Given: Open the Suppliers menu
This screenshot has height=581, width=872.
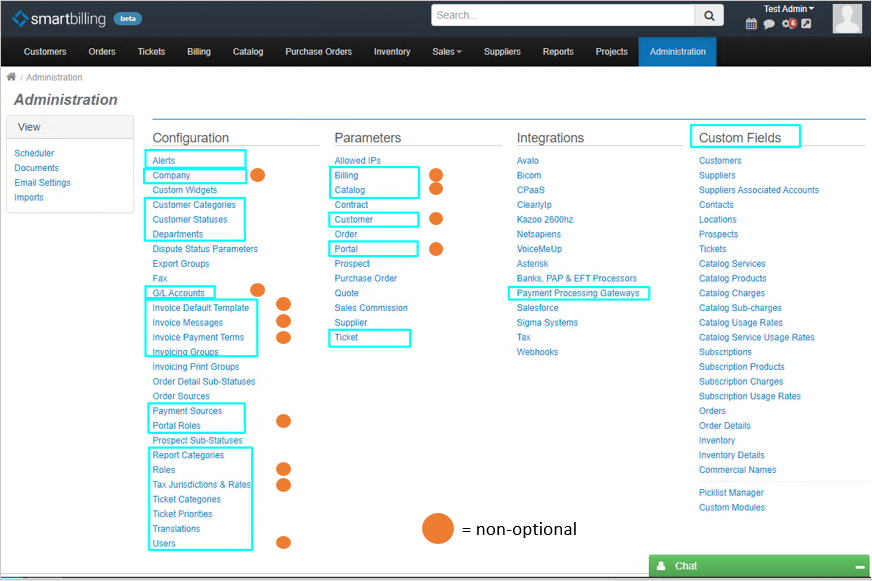Looking at the screenshot, I should (502, 52).
